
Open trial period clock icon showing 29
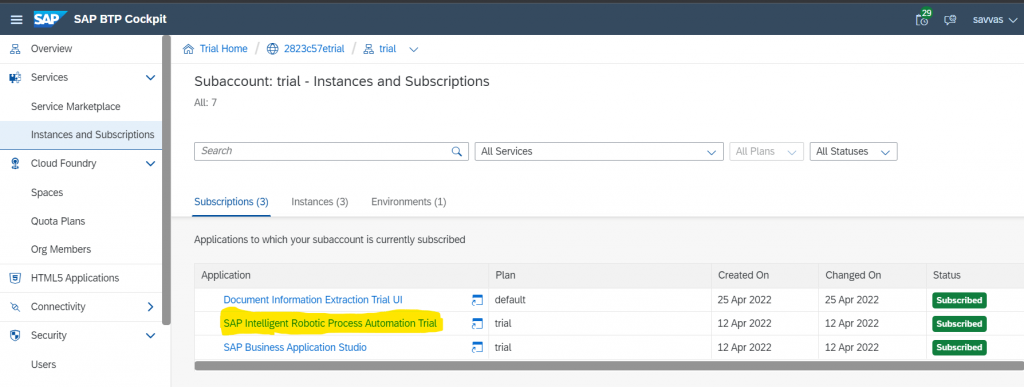923,18
